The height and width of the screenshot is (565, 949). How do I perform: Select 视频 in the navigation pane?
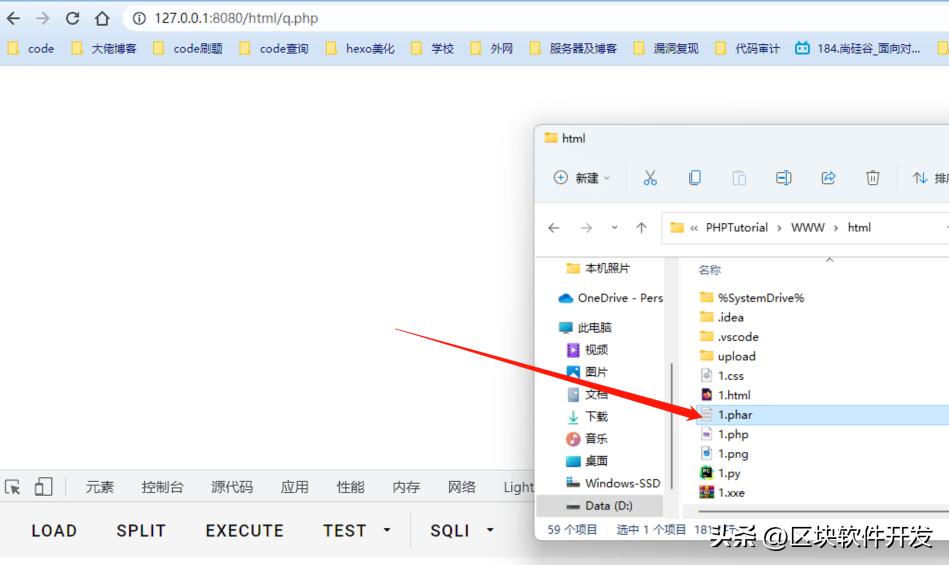(587, 350)
